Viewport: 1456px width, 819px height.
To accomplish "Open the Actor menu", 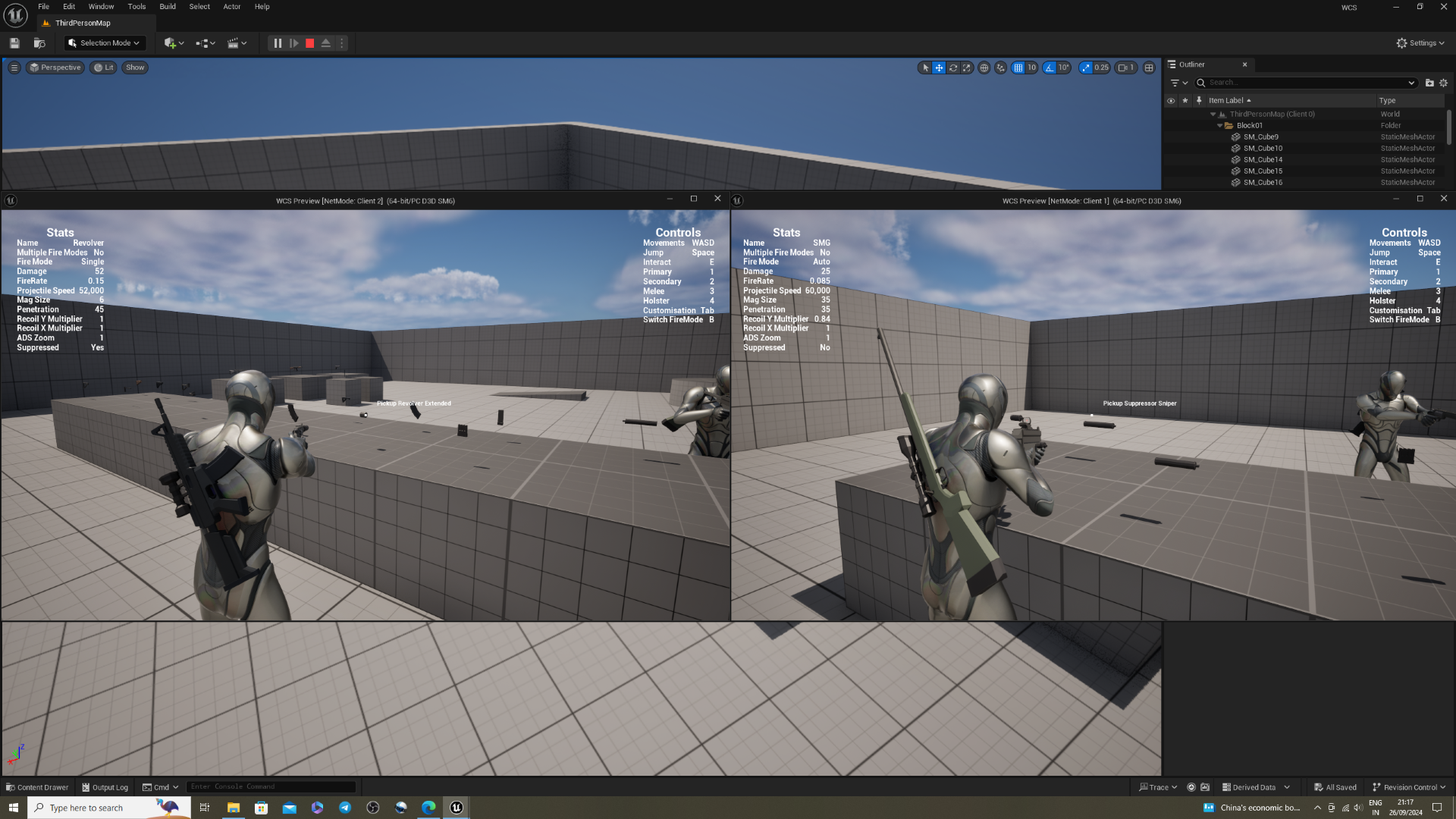I will (232, 7).
